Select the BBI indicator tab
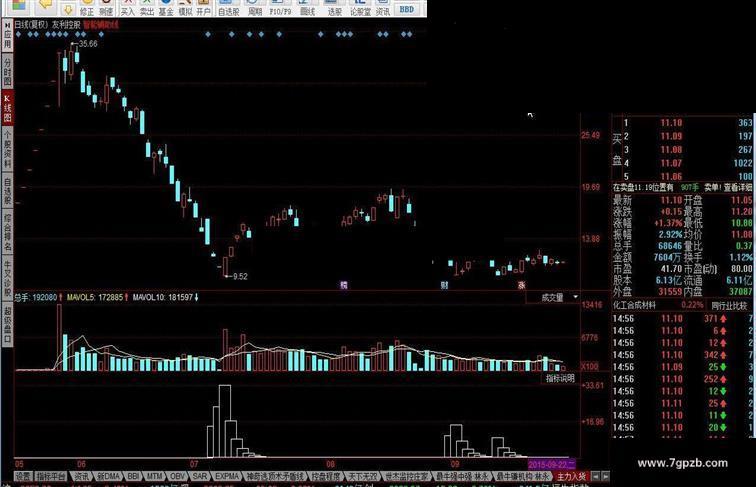 [133, 476]
